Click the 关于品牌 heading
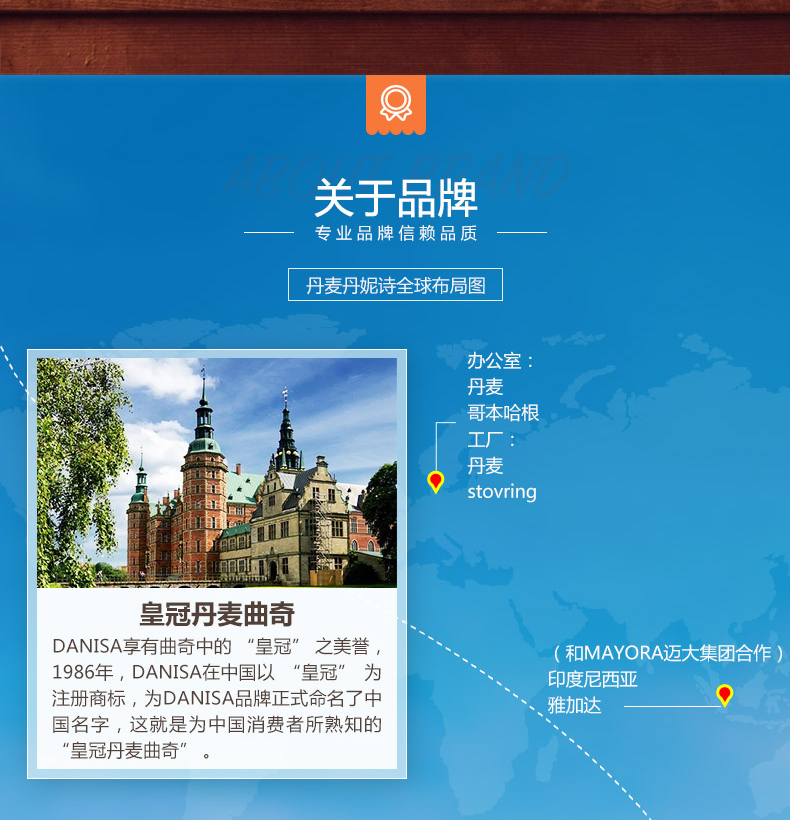 (395, 198)
